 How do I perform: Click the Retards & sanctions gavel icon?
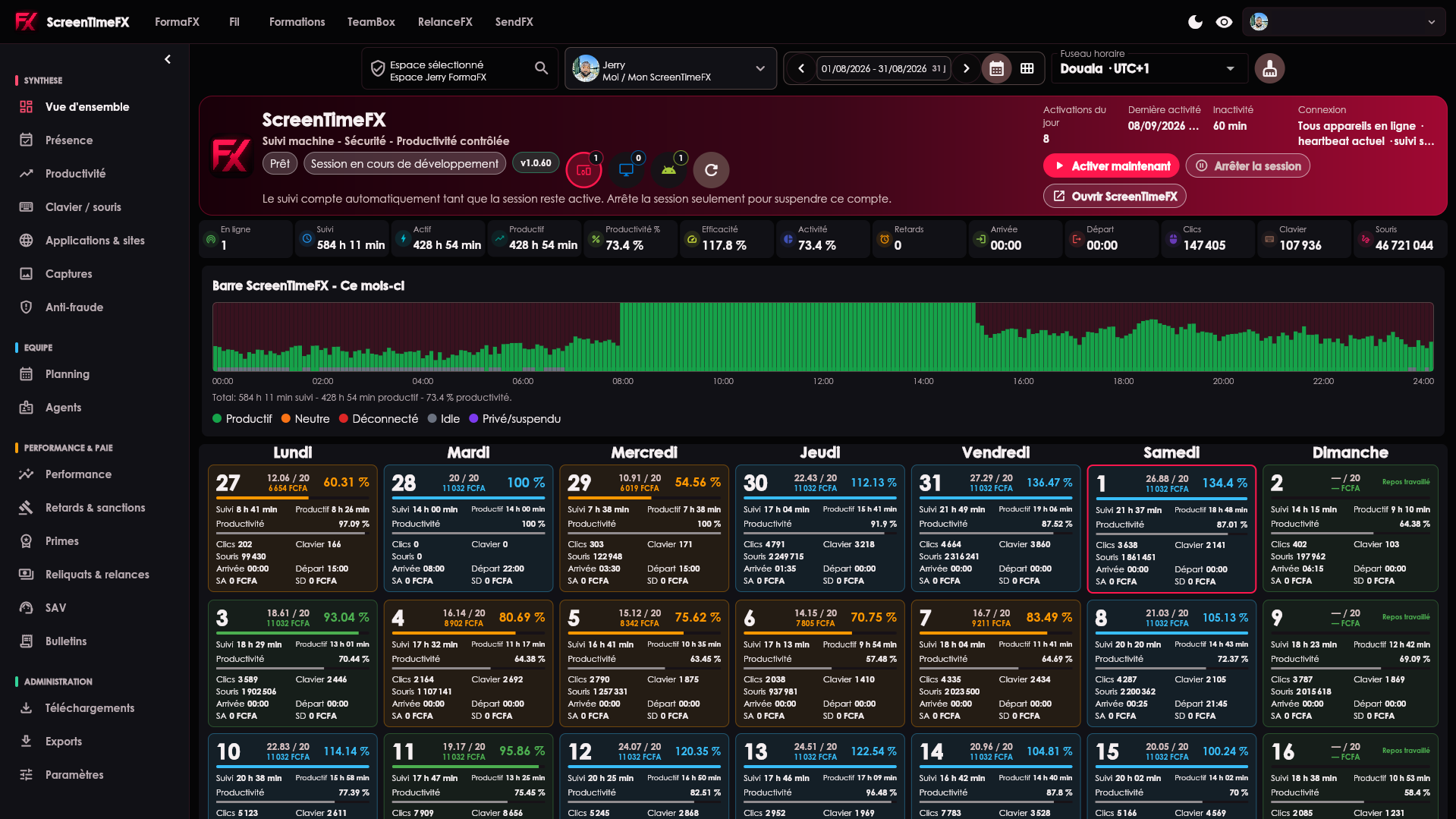point(27,508)
